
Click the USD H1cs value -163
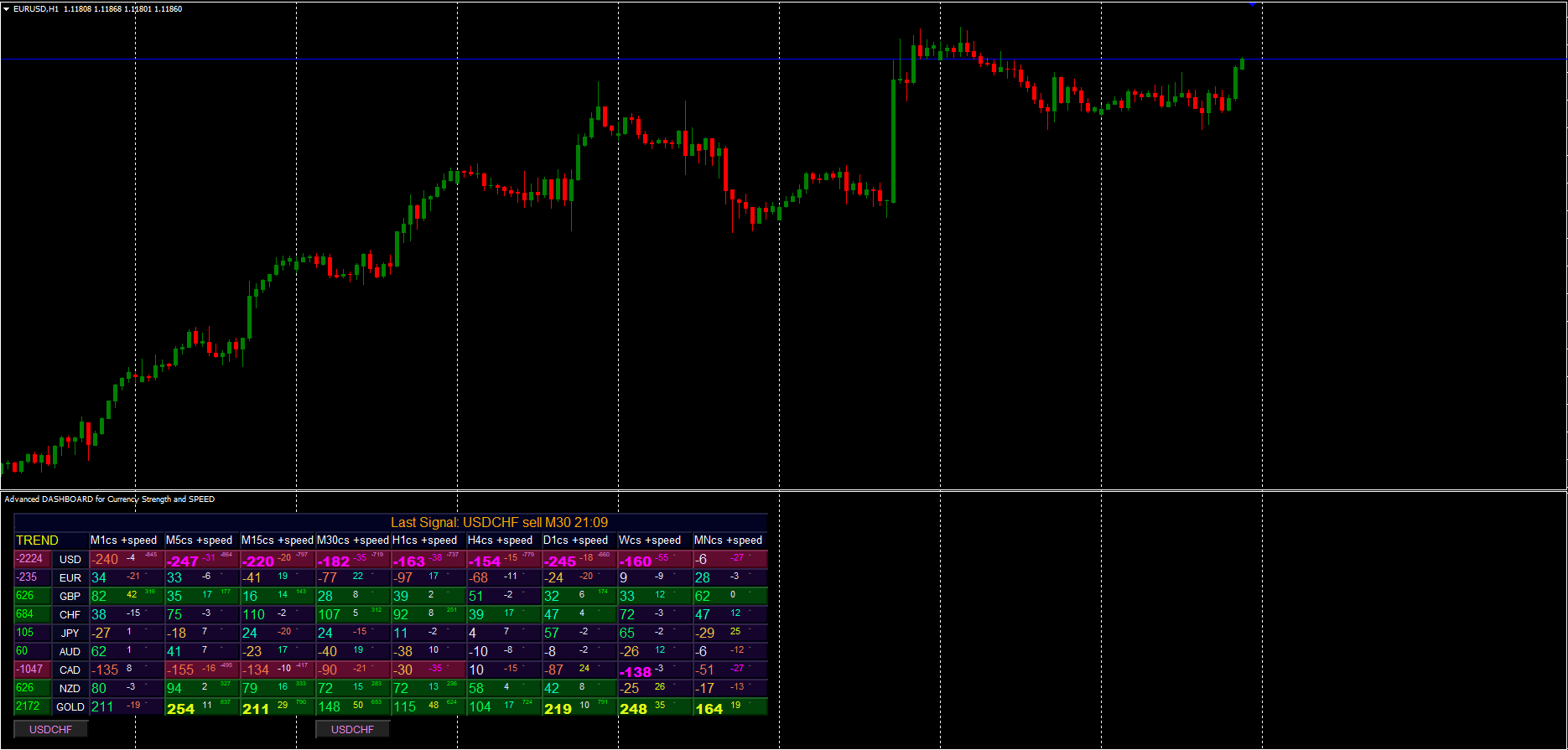click(x=409, y=561)
